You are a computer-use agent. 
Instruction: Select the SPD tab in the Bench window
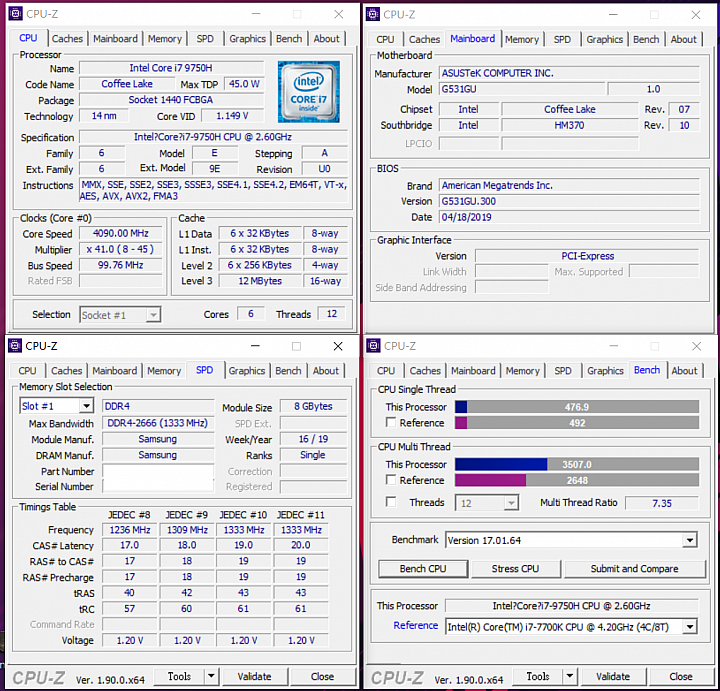click(562, 371)
